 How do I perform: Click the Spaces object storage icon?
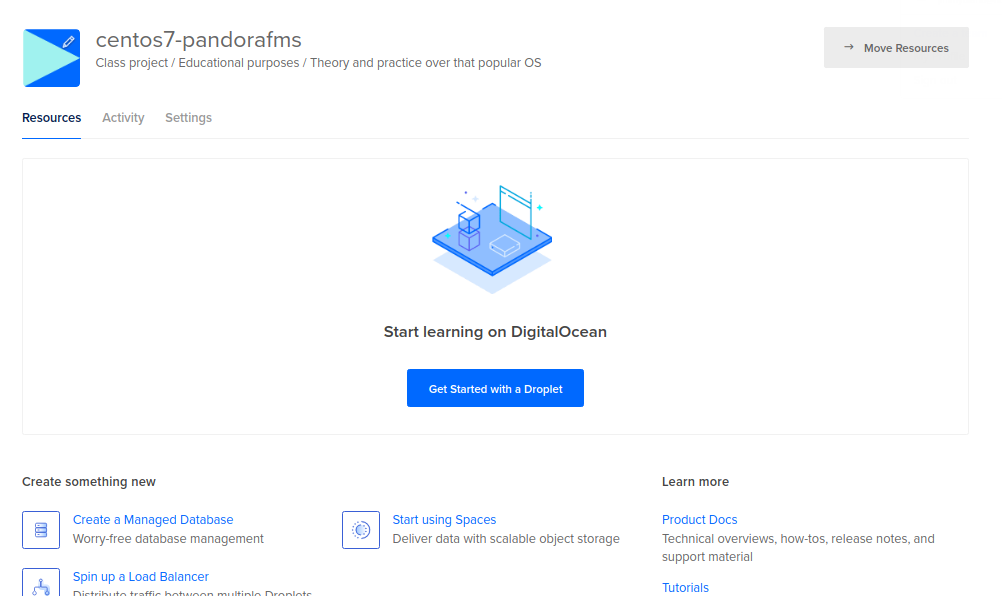(361, 530)
